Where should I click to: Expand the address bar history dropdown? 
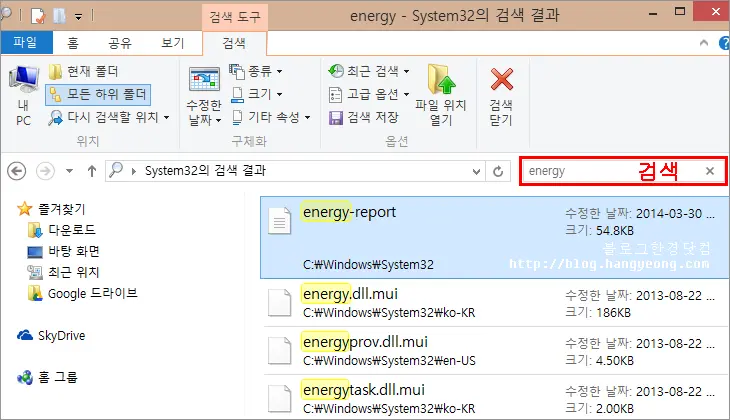tap(476, 171)
